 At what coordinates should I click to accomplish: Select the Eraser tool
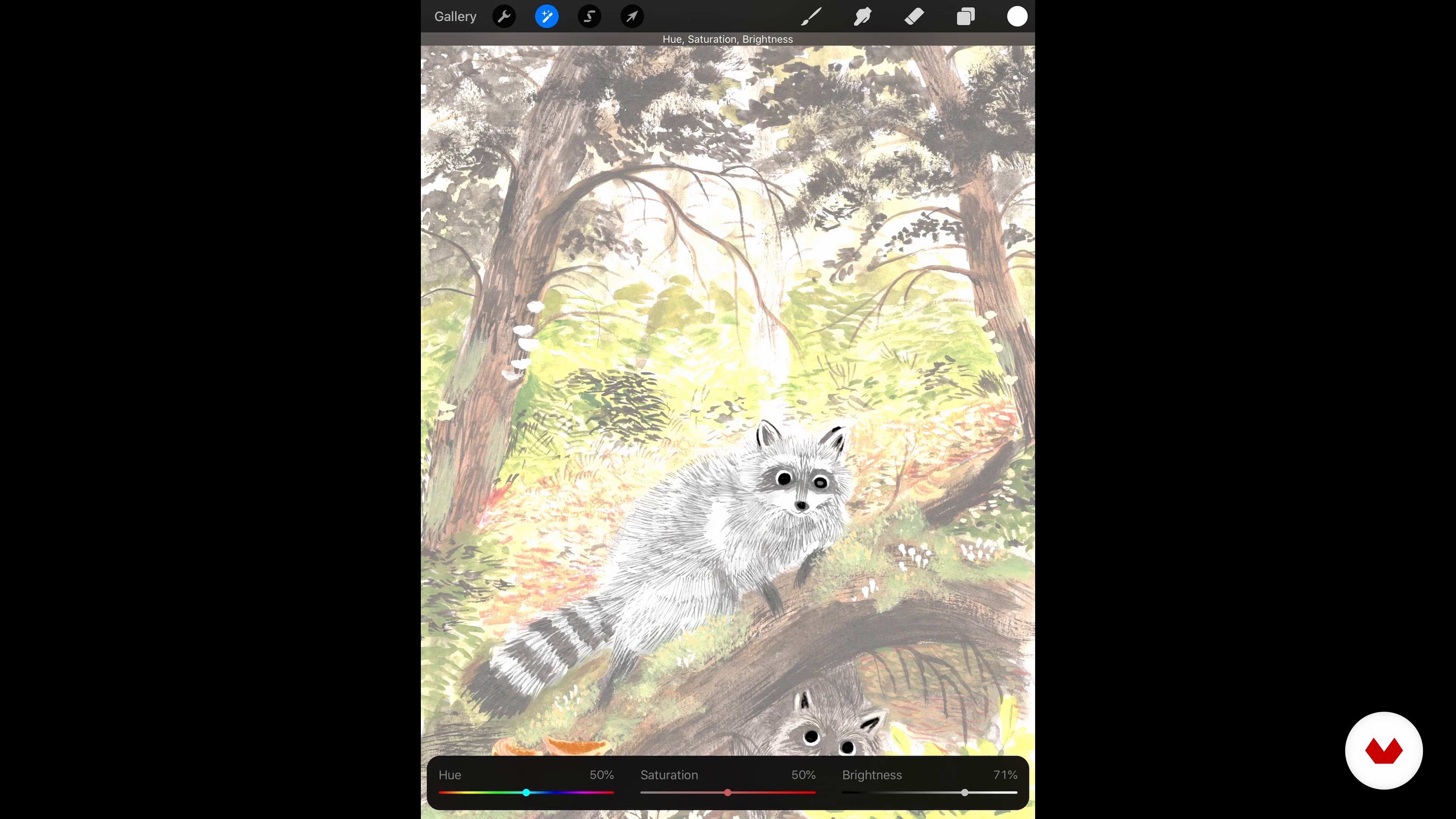914,16
